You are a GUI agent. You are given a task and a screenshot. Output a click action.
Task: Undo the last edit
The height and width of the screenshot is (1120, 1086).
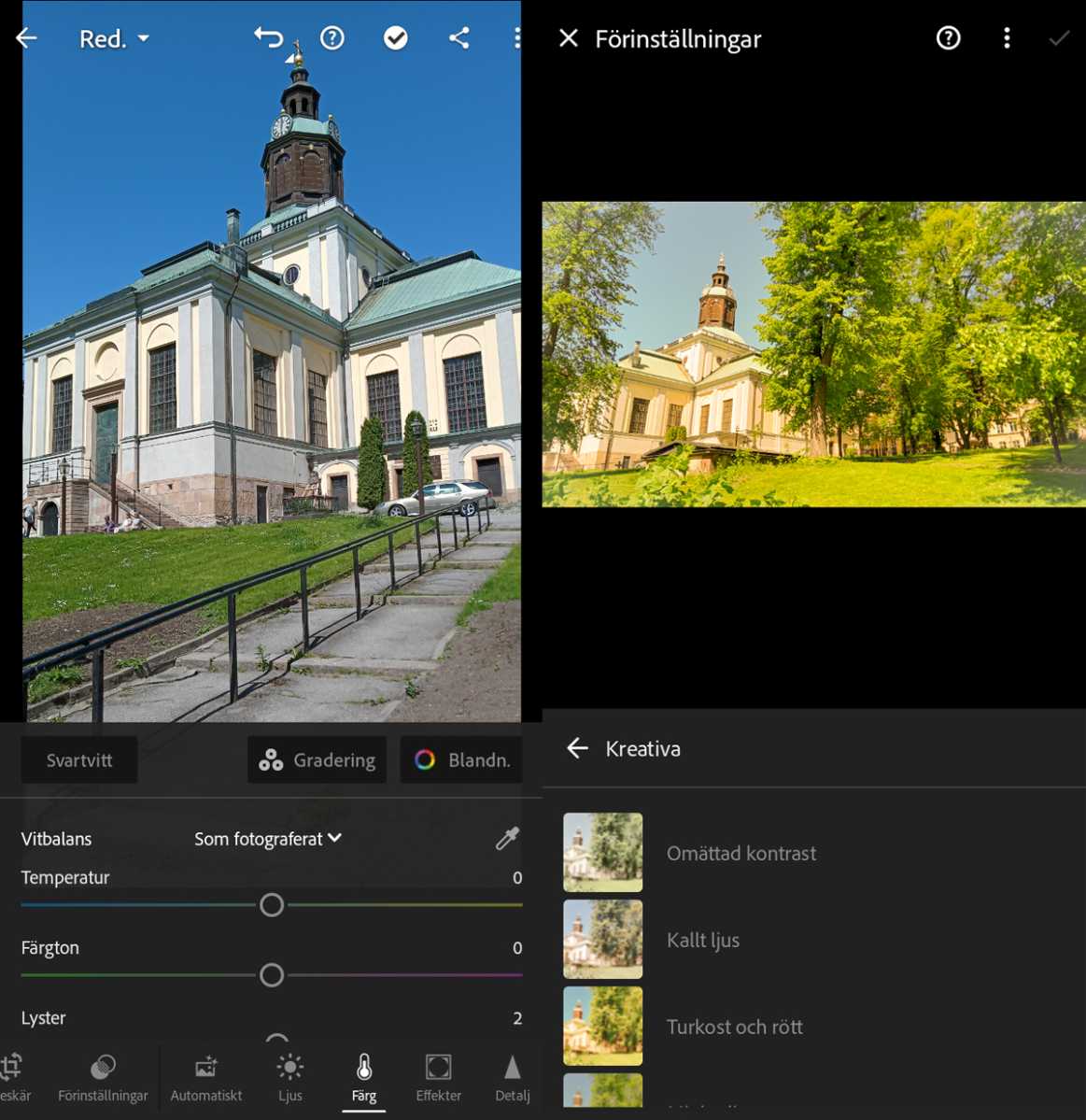269,37
